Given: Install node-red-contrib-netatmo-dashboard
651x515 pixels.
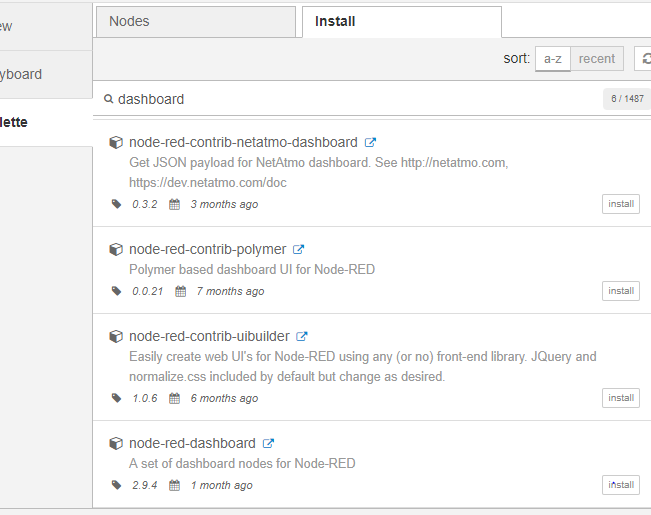Looking at the screenshot, I should tap(621, 204).
